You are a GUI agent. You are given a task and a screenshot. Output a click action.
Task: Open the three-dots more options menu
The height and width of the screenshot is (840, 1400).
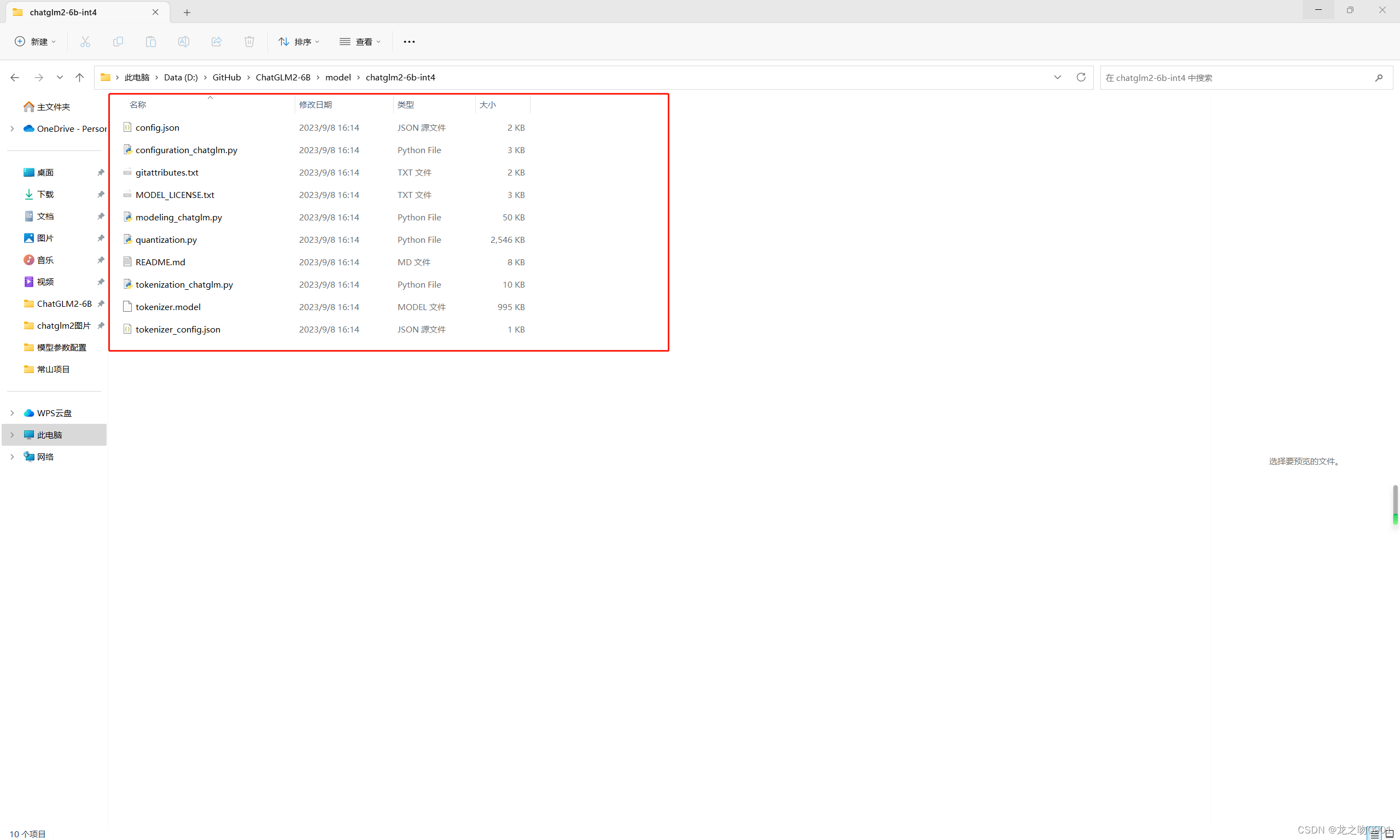tap(409, 42)
